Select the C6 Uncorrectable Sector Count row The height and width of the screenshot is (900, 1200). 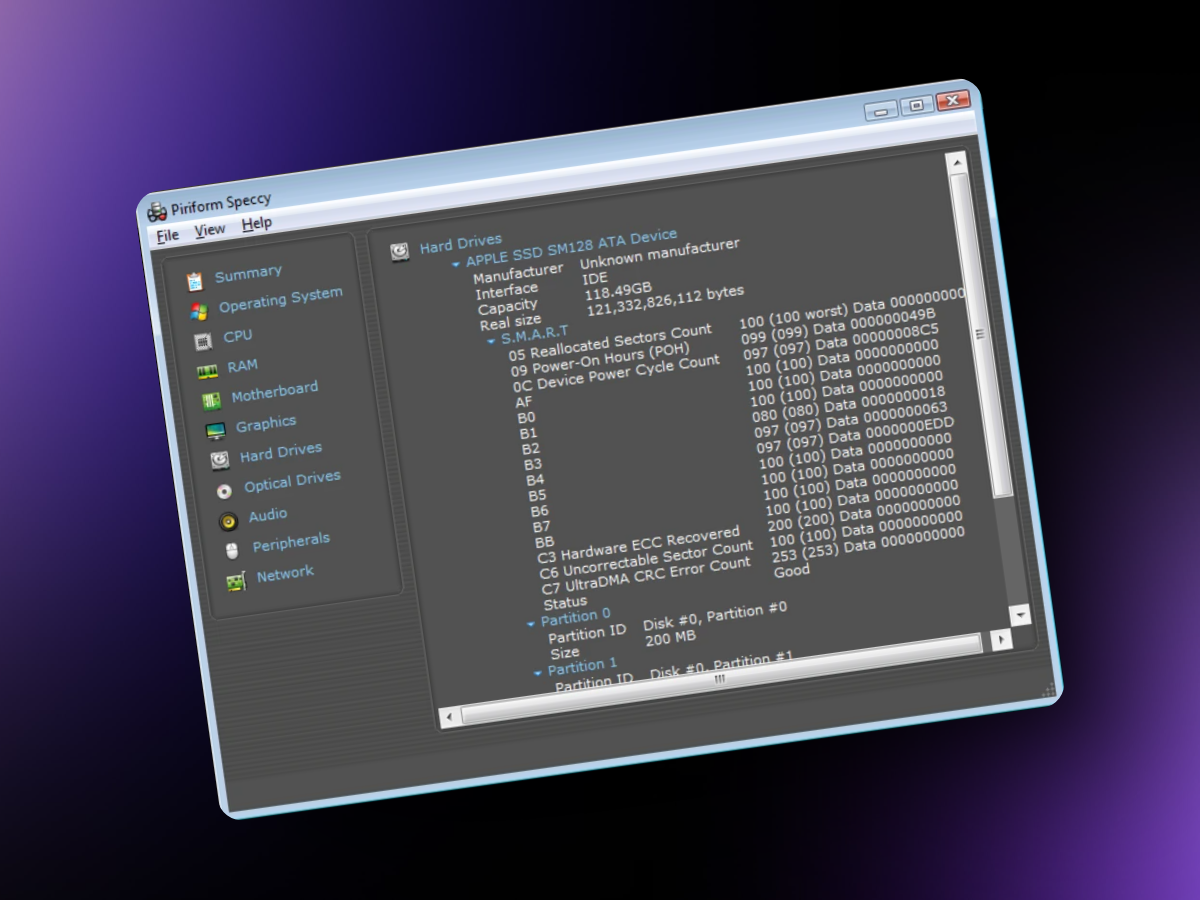646,560
